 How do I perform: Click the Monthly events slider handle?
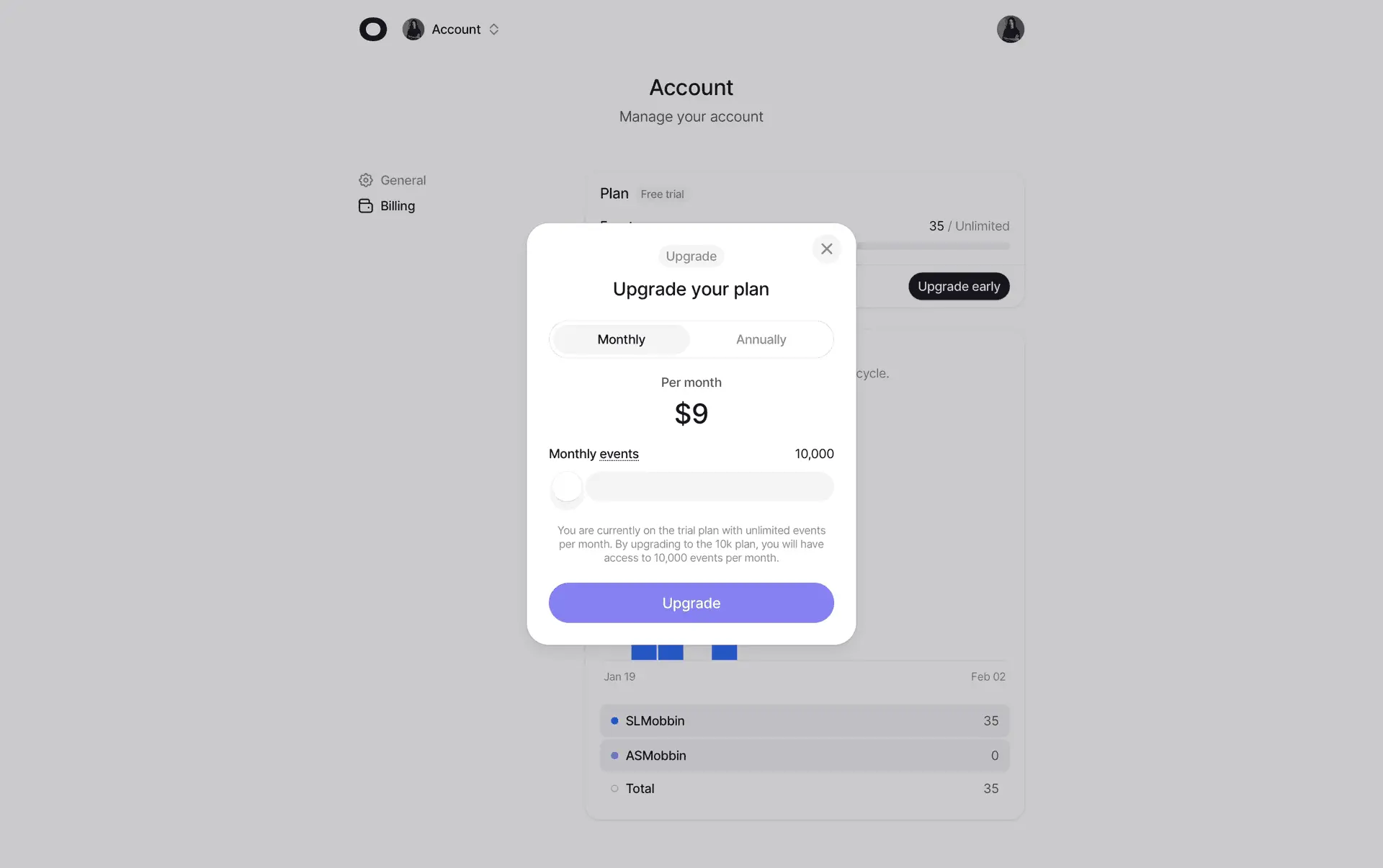click(x=567, y=487)
